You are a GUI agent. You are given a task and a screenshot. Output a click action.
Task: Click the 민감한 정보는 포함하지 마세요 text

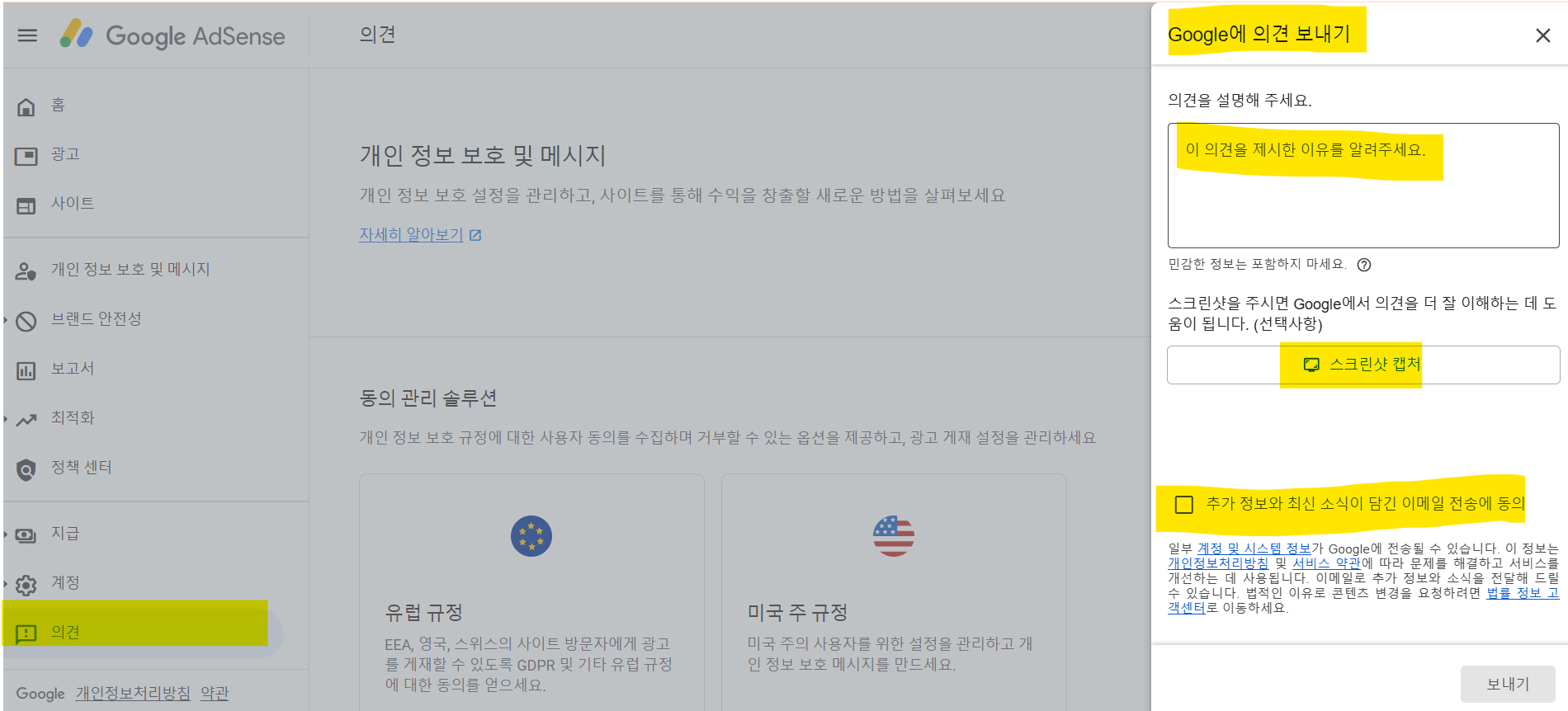(x=1257, y=264)
